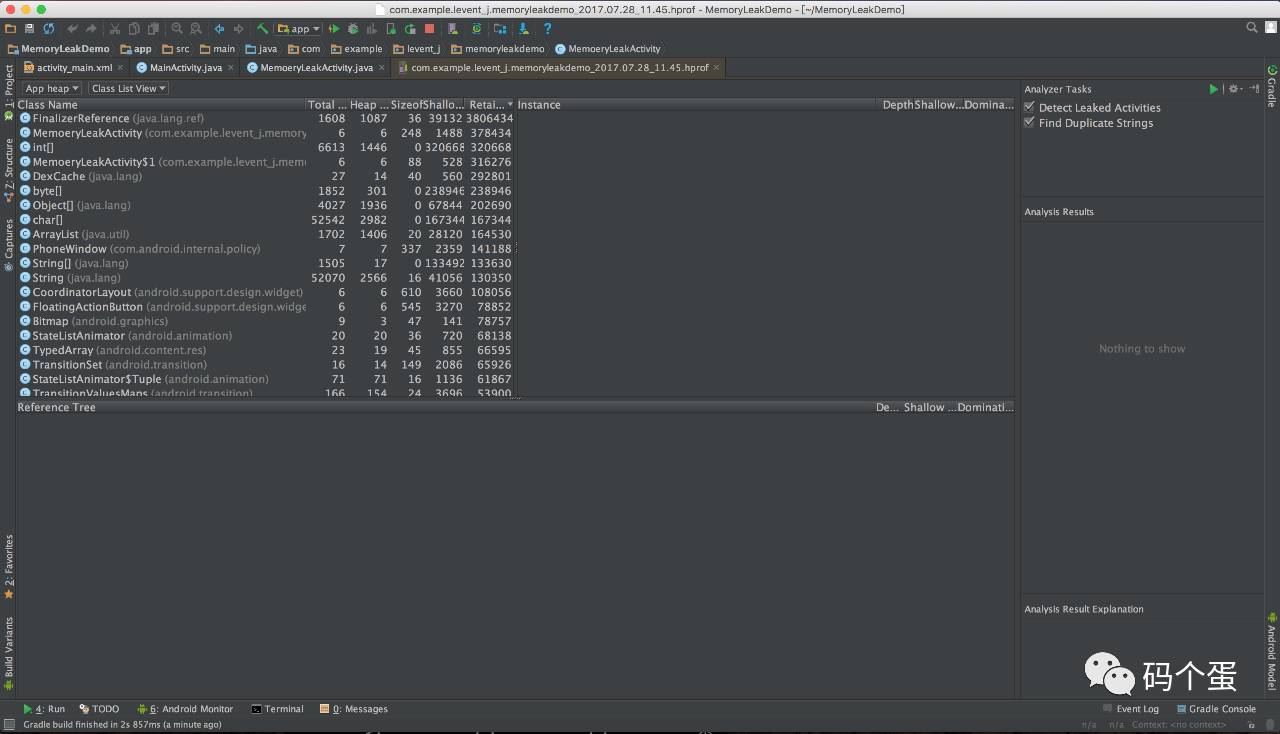Click the Project Structure icon
Screen dimensions: 1280x734
click(499, 29)
